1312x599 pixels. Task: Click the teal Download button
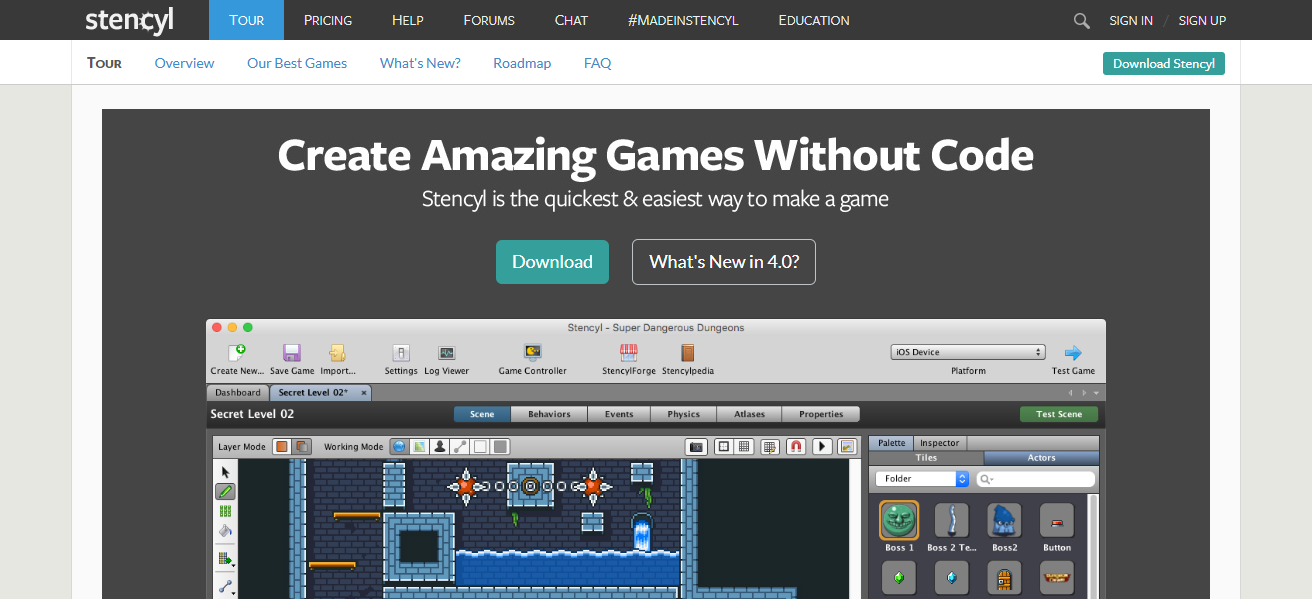tap(552, 262)
